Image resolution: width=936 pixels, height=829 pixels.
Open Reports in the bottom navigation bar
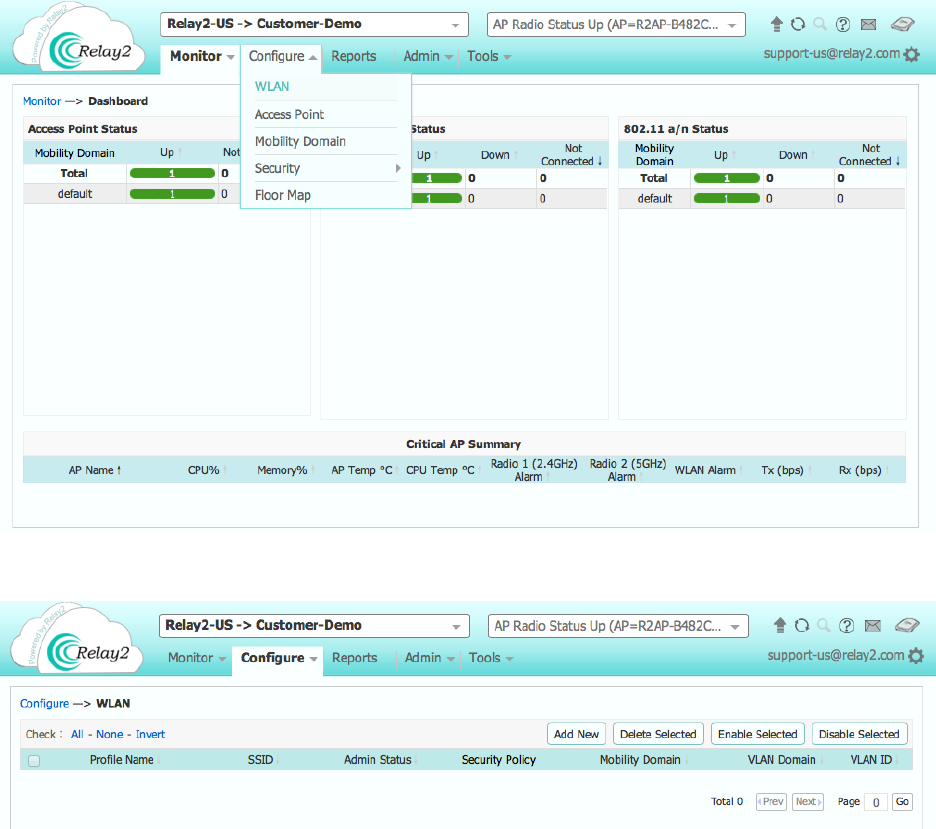point(355,658)
